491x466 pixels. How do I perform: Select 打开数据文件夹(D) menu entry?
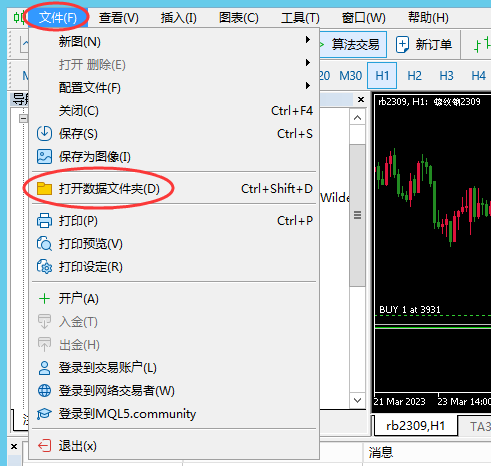click(x=174, y=188)
